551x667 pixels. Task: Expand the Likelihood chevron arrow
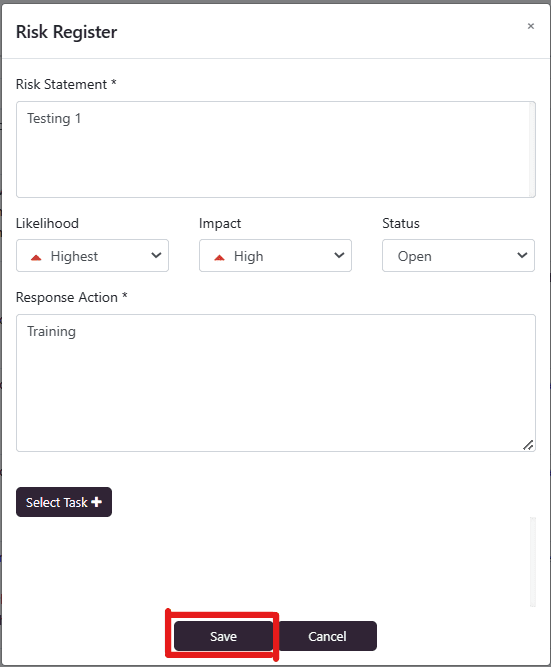(156, 255)
